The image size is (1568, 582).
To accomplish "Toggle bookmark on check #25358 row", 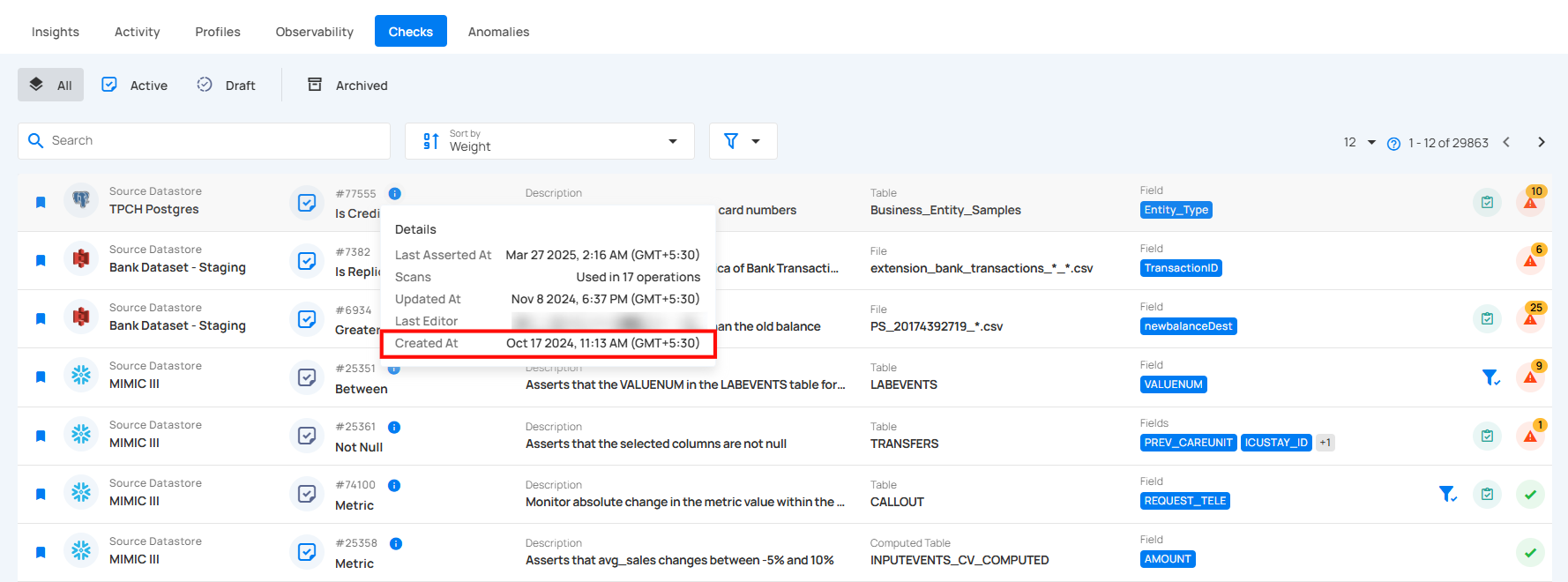I will tap(41, 552).
